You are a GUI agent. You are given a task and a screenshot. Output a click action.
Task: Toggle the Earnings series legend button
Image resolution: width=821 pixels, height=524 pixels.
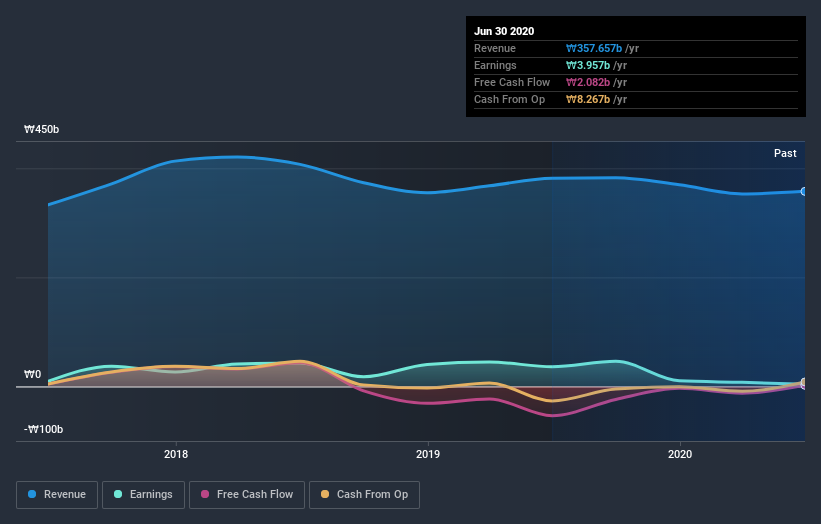(x=143, y=495)
